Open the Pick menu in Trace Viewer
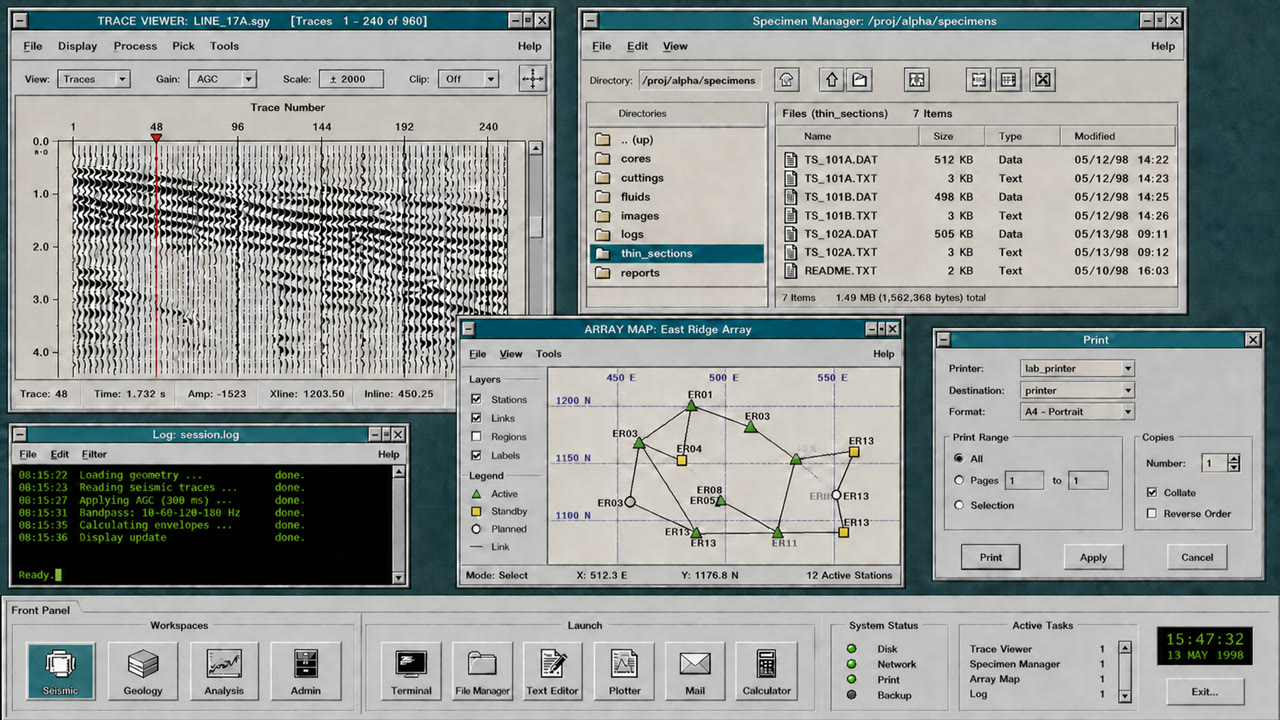 click(183, 46)
